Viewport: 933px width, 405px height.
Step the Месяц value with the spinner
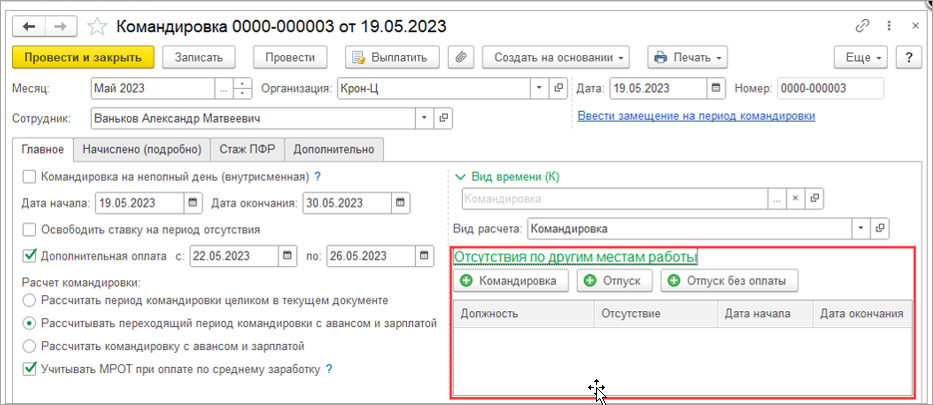pyautogui.click(x=242, y=88)
